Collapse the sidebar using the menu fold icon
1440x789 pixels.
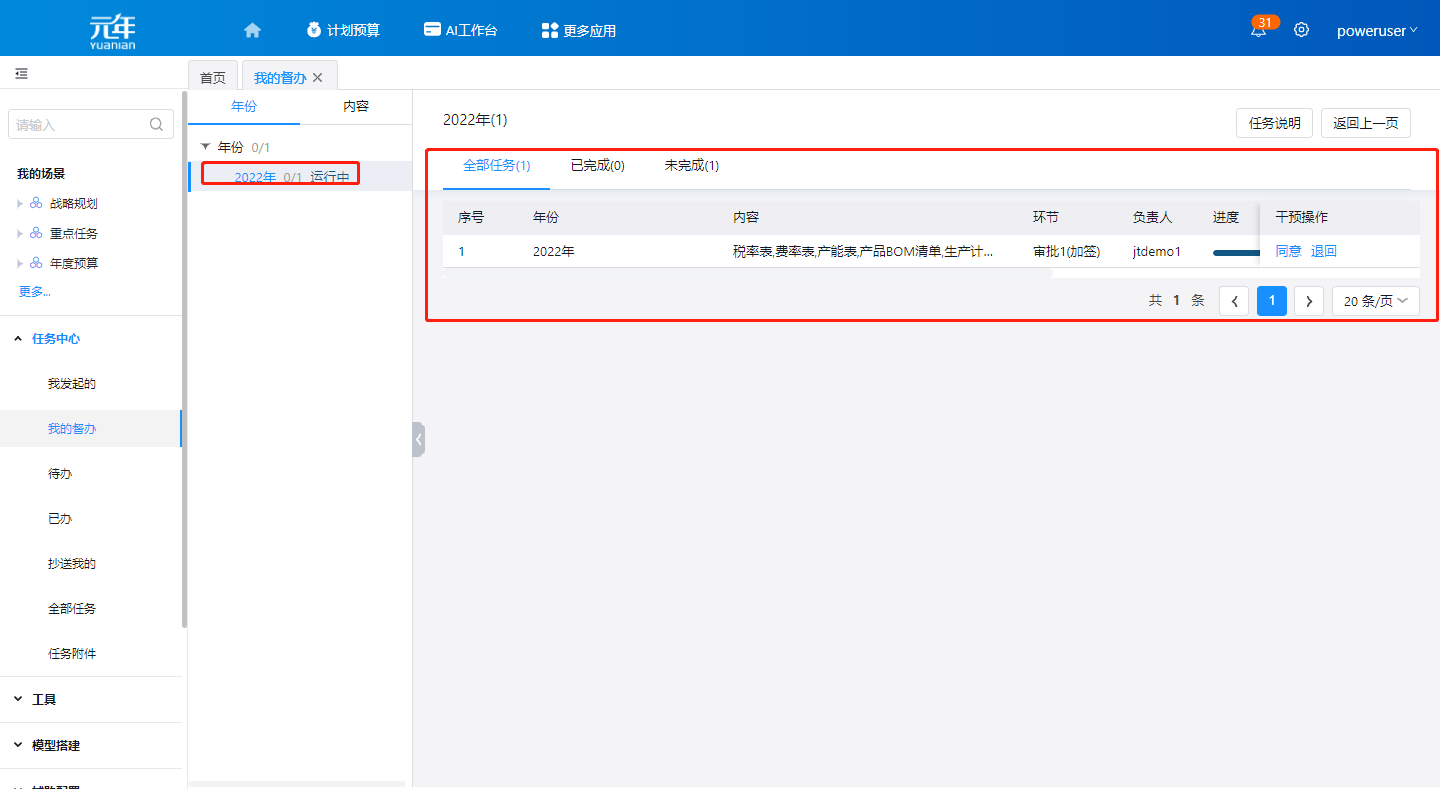coord(21,74)
